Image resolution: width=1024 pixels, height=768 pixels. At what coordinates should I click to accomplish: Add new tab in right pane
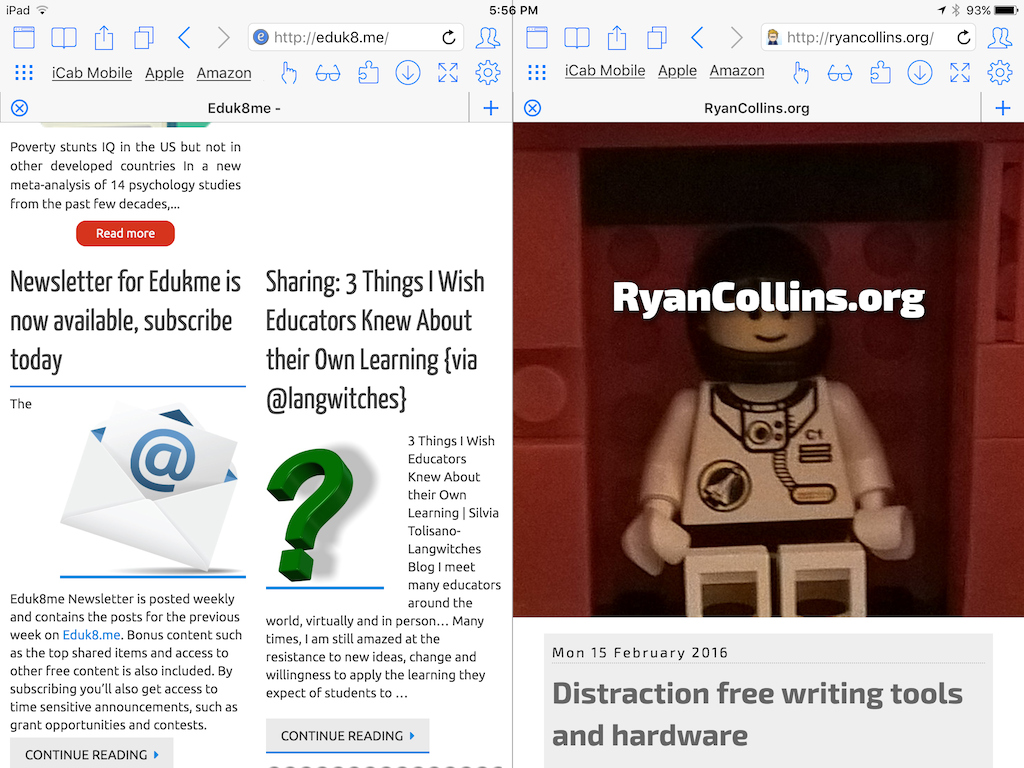1003,108
